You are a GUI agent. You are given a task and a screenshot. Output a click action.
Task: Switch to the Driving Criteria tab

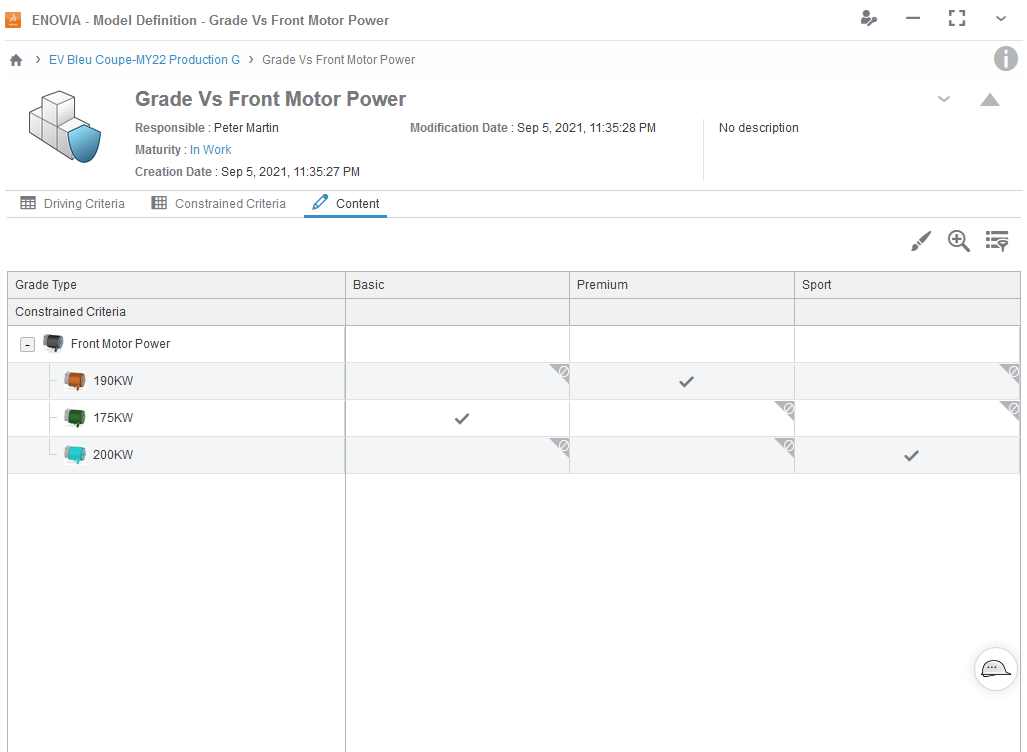(x=73, y=204)
